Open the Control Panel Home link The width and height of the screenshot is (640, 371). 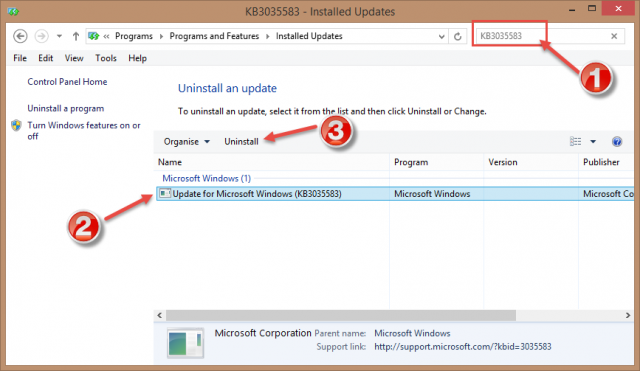67,82
